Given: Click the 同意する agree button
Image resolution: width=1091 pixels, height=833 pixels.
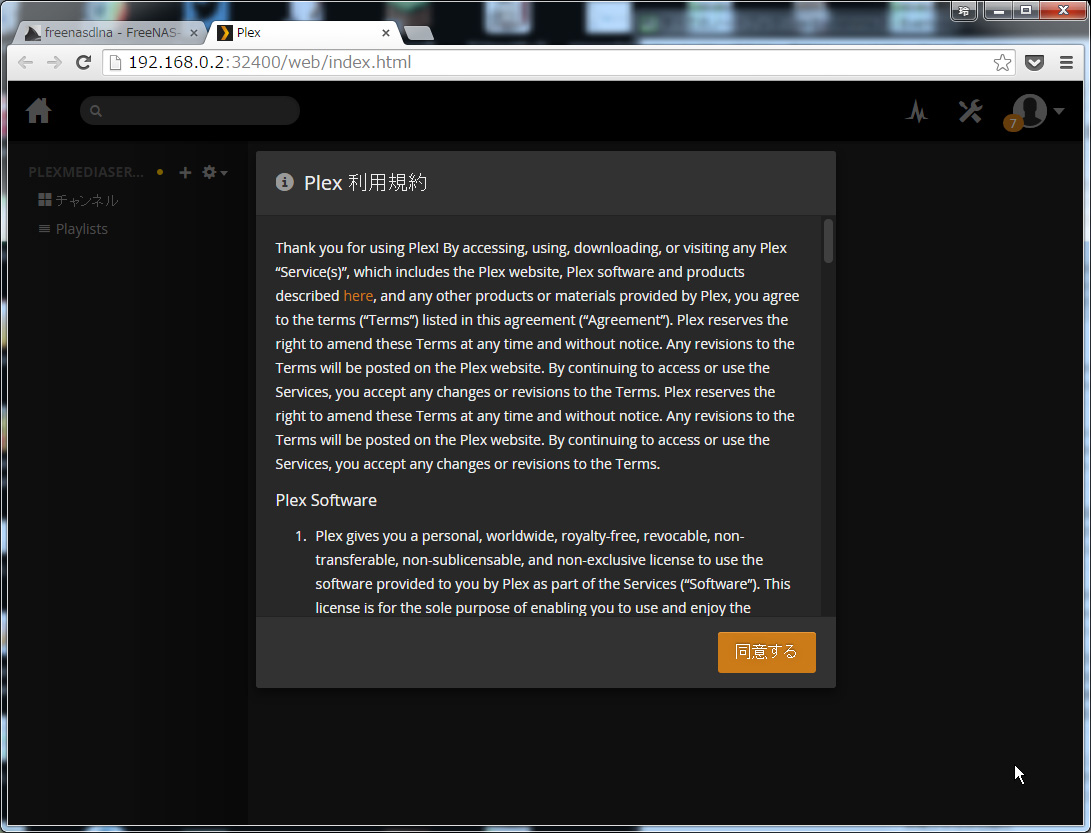Looking at the screenshot, I should 767,652.
